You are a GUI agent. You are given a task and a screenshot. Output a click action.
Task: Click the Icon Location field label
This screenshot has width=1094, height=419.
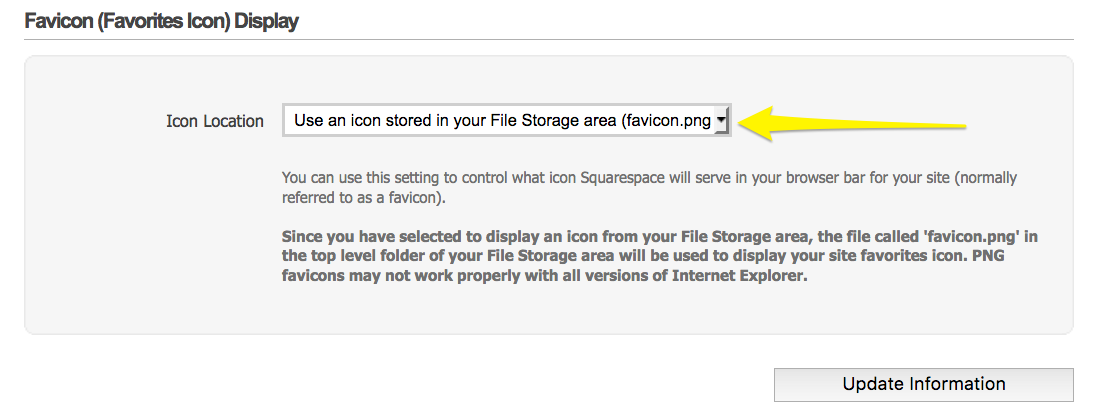(214, 121)
